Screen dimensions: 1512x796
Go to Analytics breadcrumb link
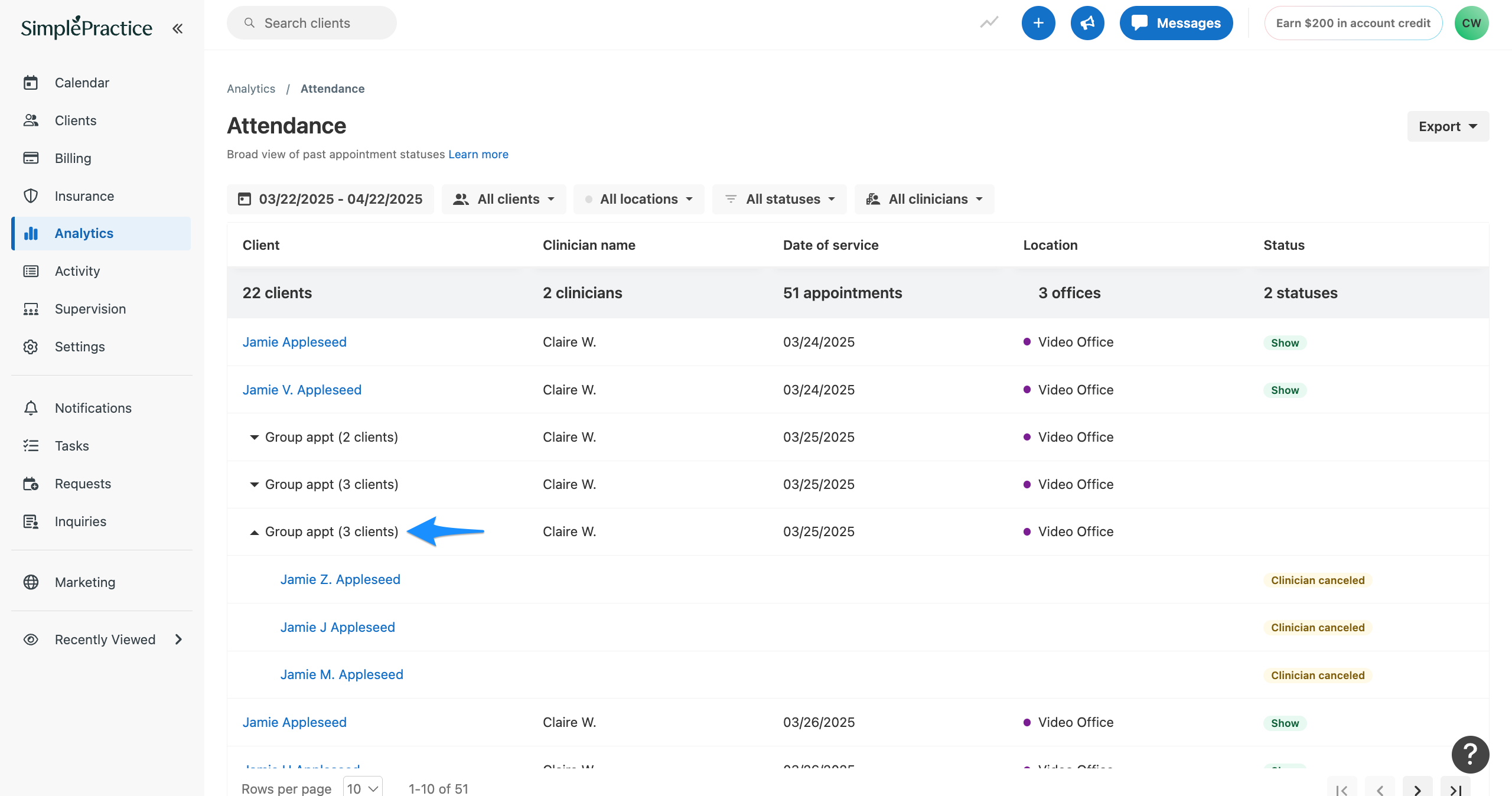[x=251, y=89]
